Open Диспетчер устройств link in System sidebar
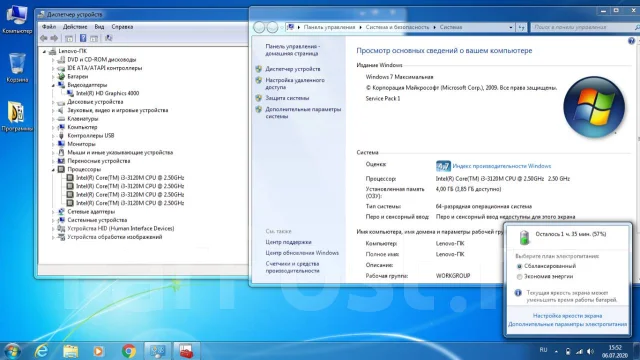Viewport: 640px width, 360px height. (x=293, y=69)
